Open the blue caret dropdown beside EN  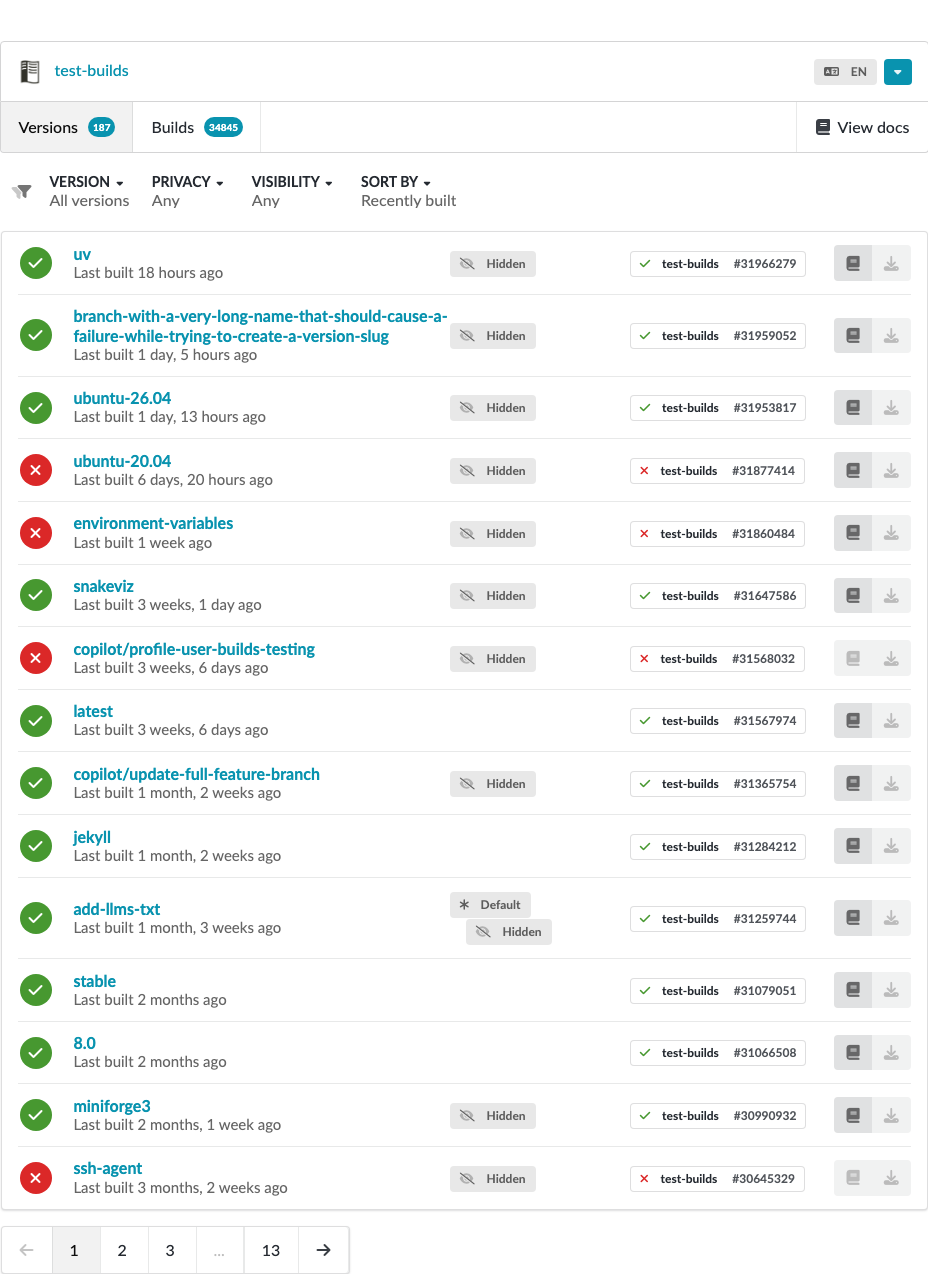(x=898, y=72)
